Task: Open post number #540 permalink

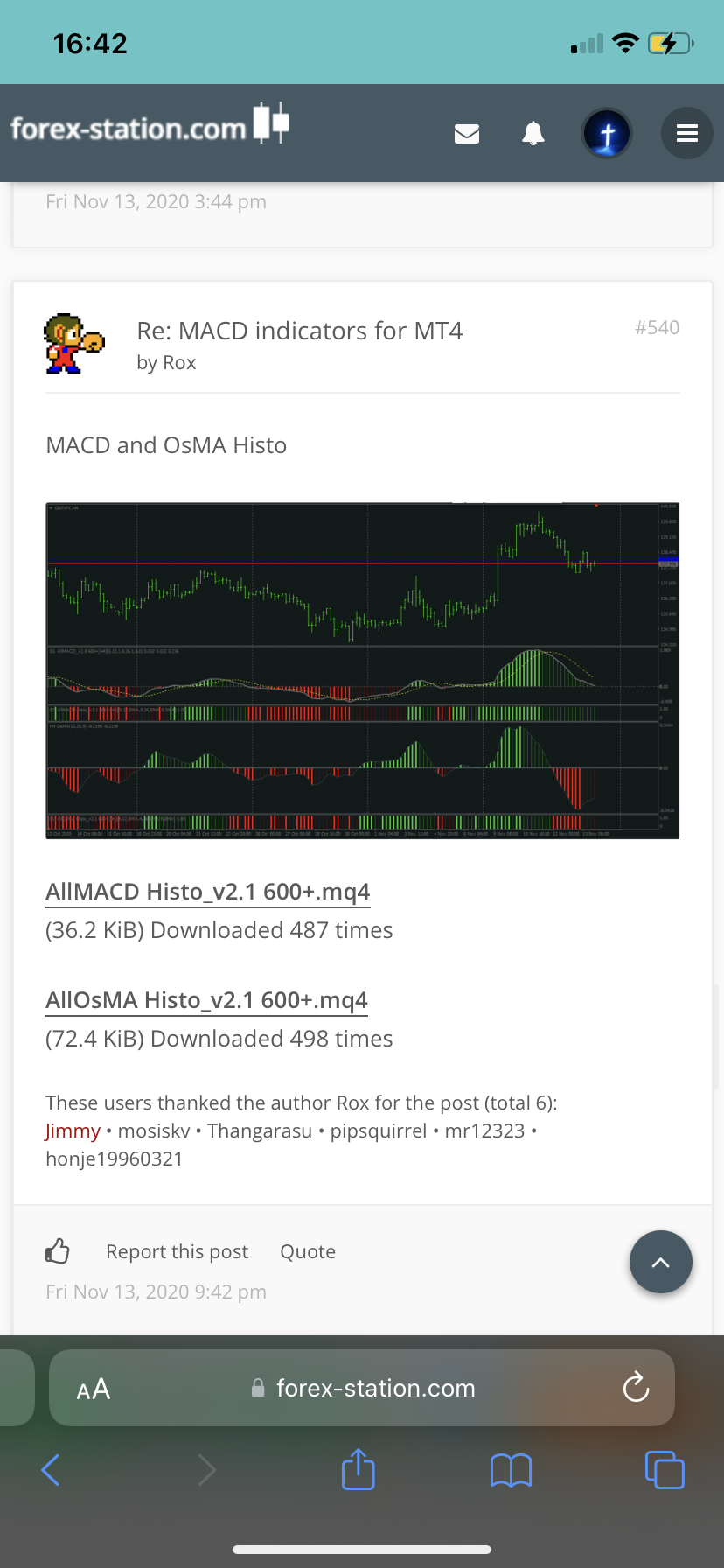Action: tap(657, 327)
